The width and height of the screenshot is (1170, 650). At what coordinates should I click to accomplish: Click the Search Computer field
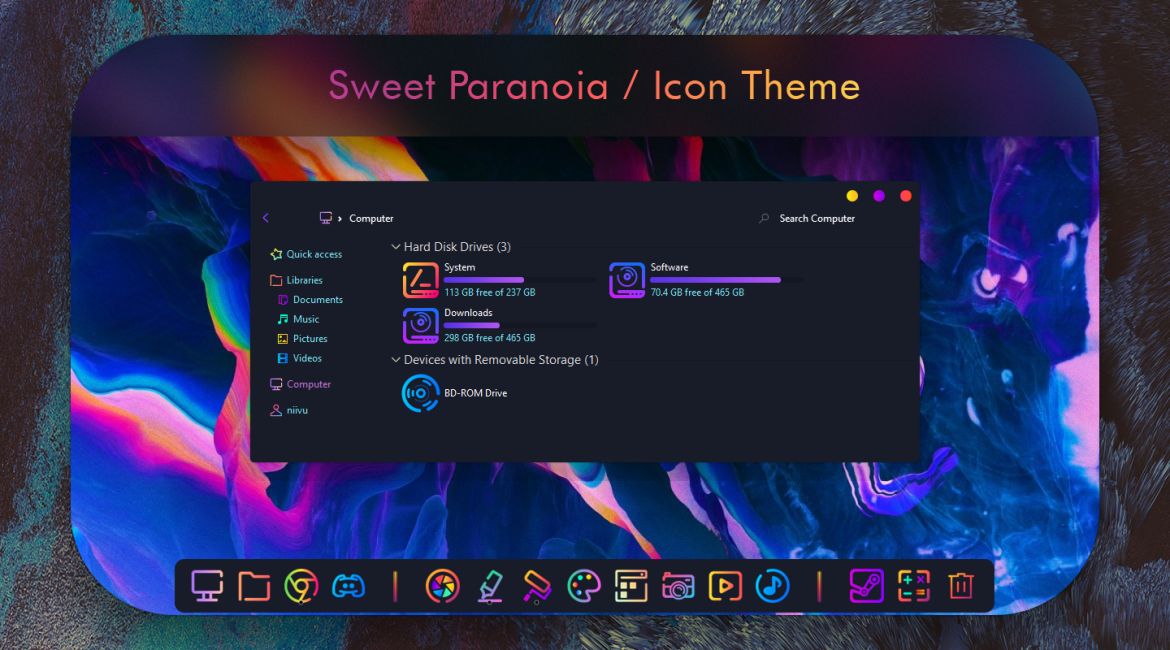coord(816,219)
